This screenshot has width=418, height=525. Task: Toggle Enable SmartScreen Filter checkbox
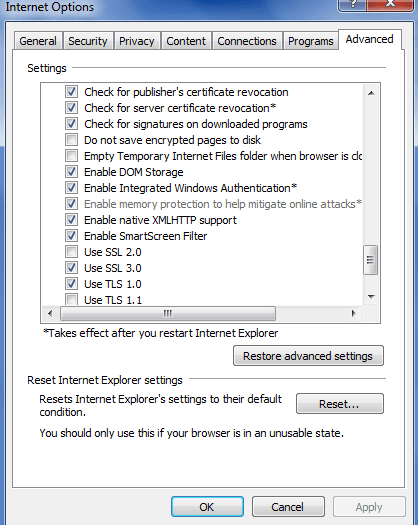(x=71, y=236)
